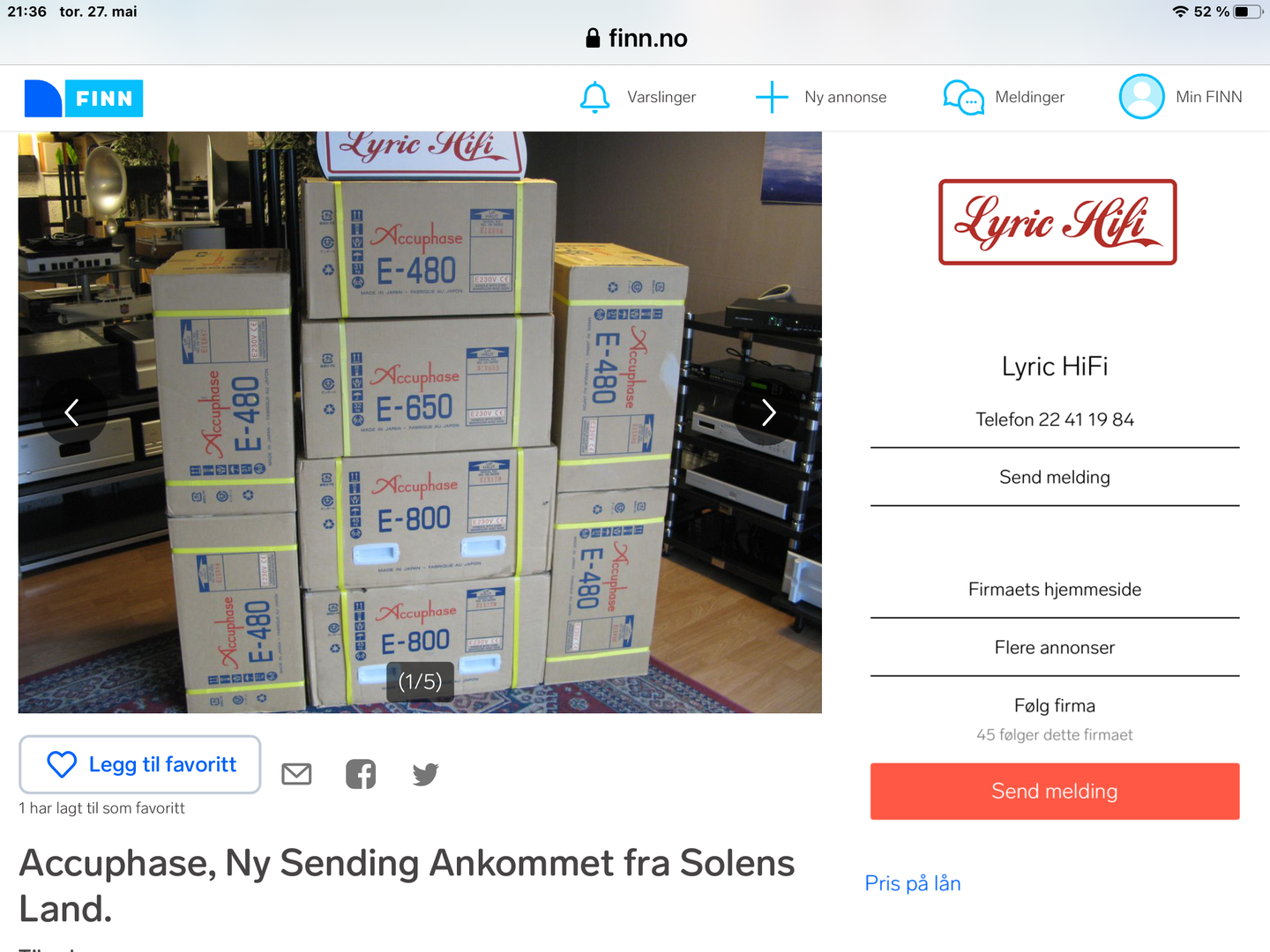Click the Send melding text link below phone
The image size is (1270, 952).
coord(1055,477)
